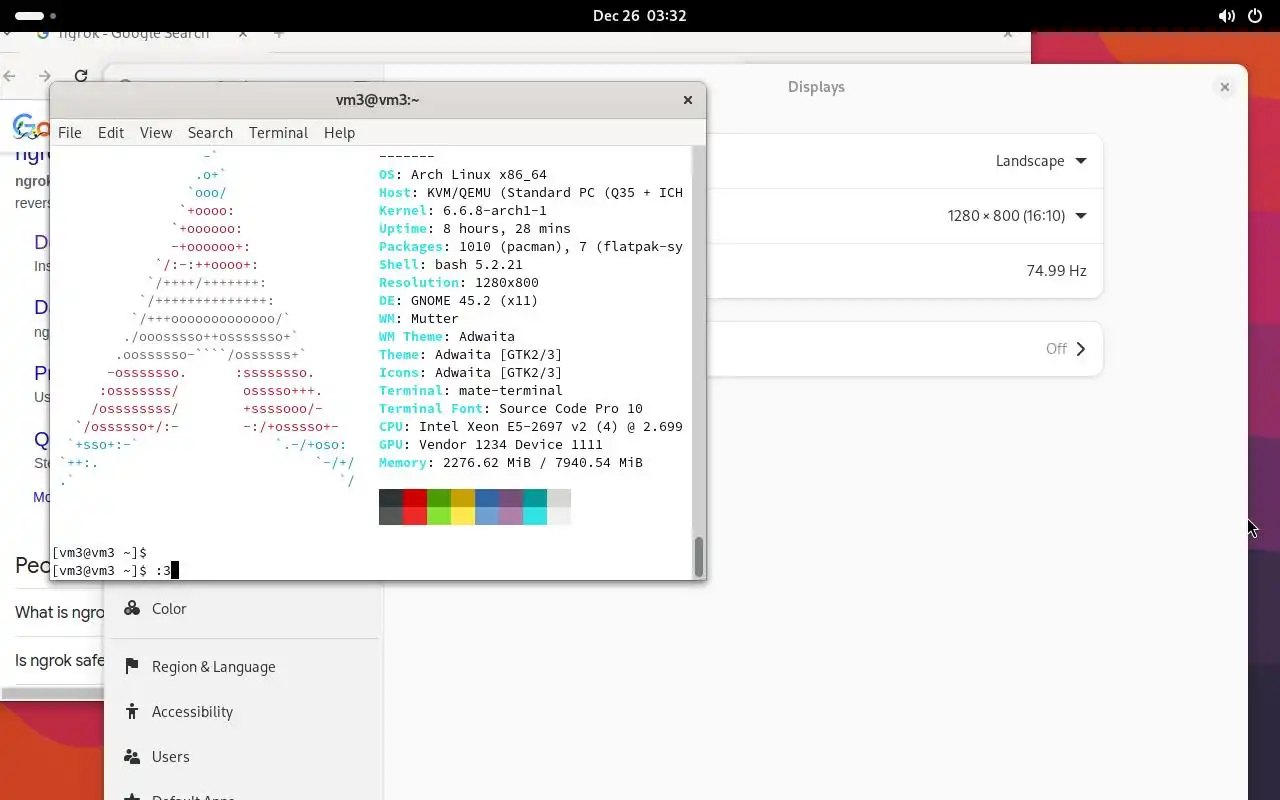
Task: Click the dark green block in neofetch palette
Action: point(439,498)
